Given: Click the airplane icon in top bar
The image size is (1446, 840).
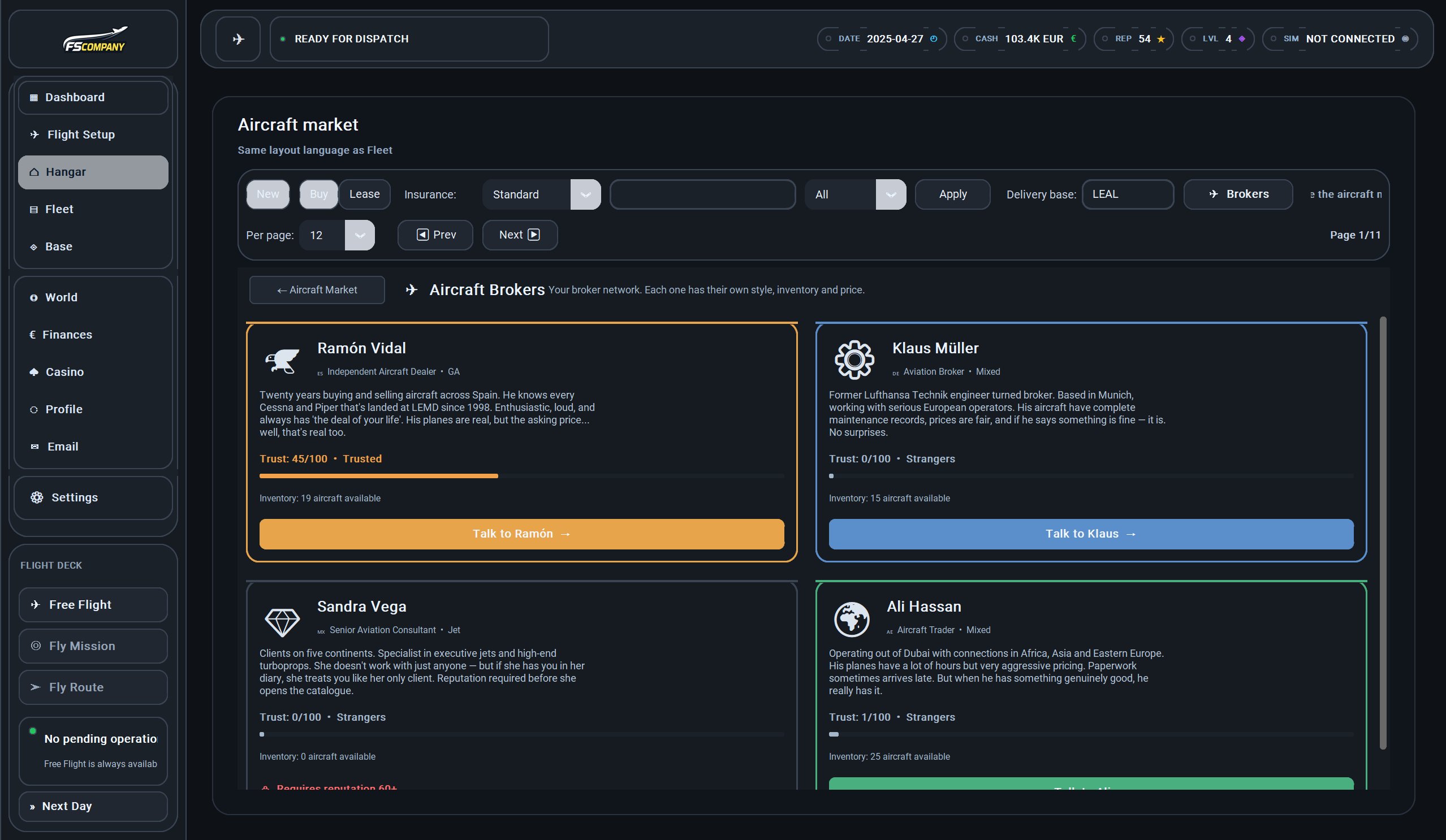Looking at the screenshot, I should [238, 39].
